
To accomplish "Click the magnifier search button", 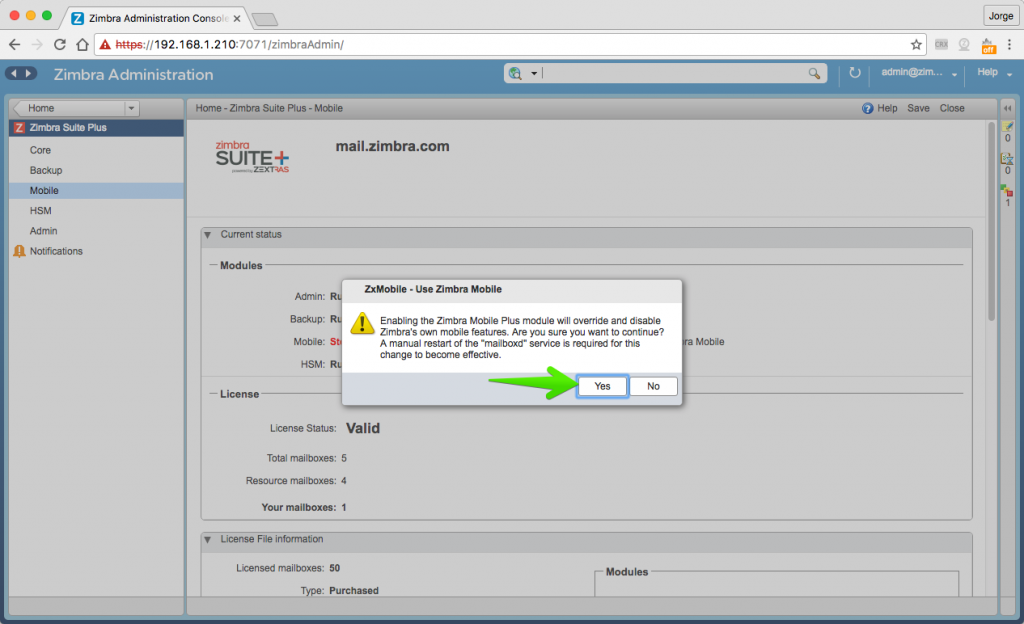I will pos(814,73).
